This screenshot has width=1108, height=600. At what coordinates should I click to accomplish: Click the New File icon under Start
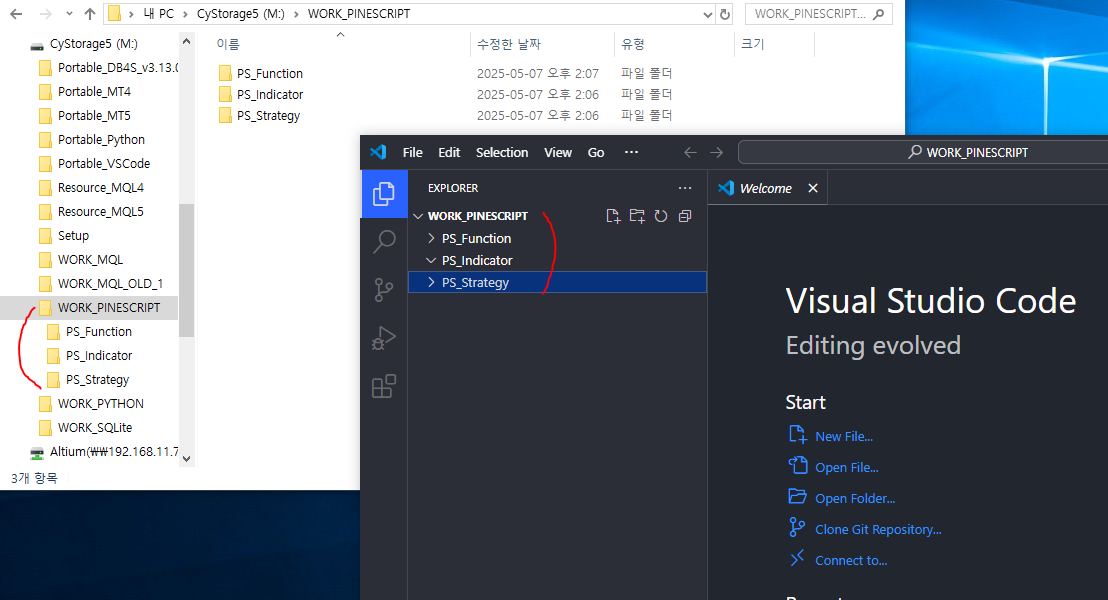click(x=797, y=435)
